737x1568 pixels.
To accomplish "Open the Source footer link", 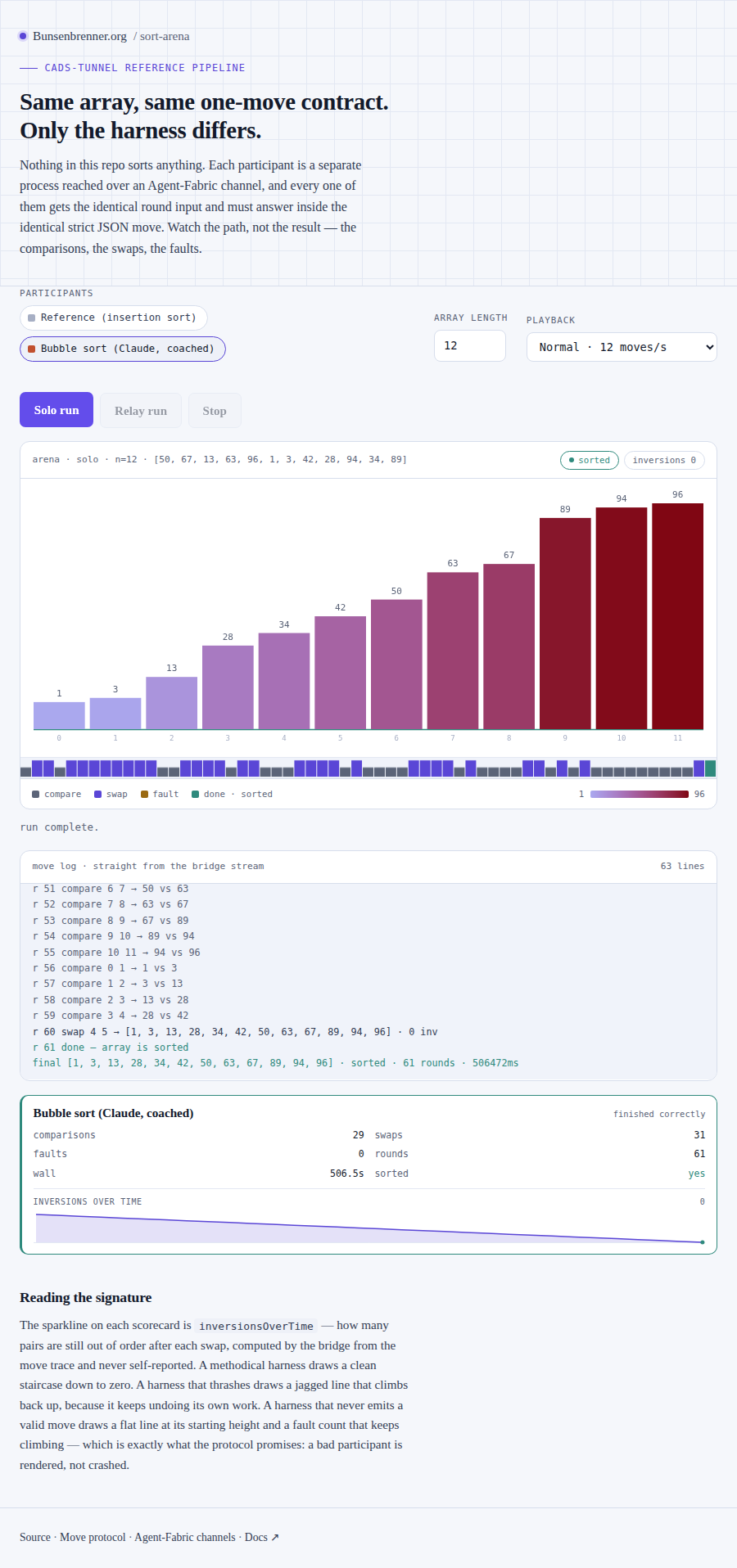I will click(x=35, y=1537).
